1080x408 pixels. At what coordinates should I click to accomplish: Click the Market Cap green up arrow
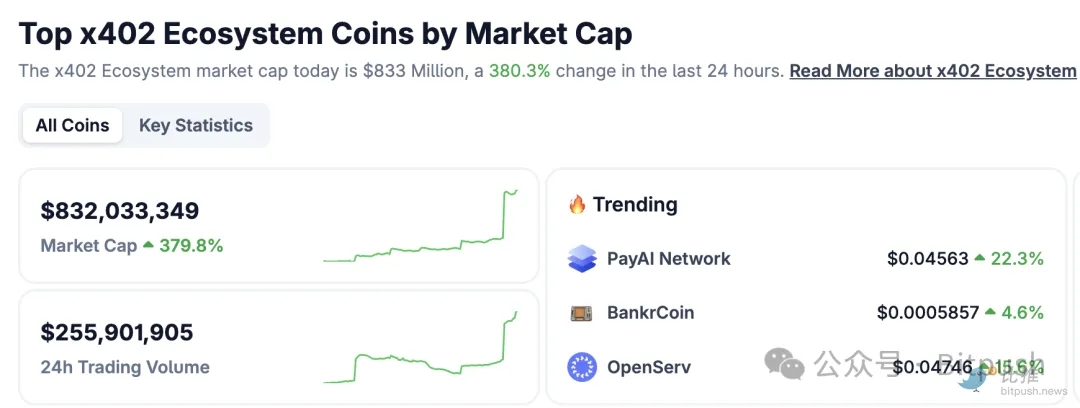point(148,245)
